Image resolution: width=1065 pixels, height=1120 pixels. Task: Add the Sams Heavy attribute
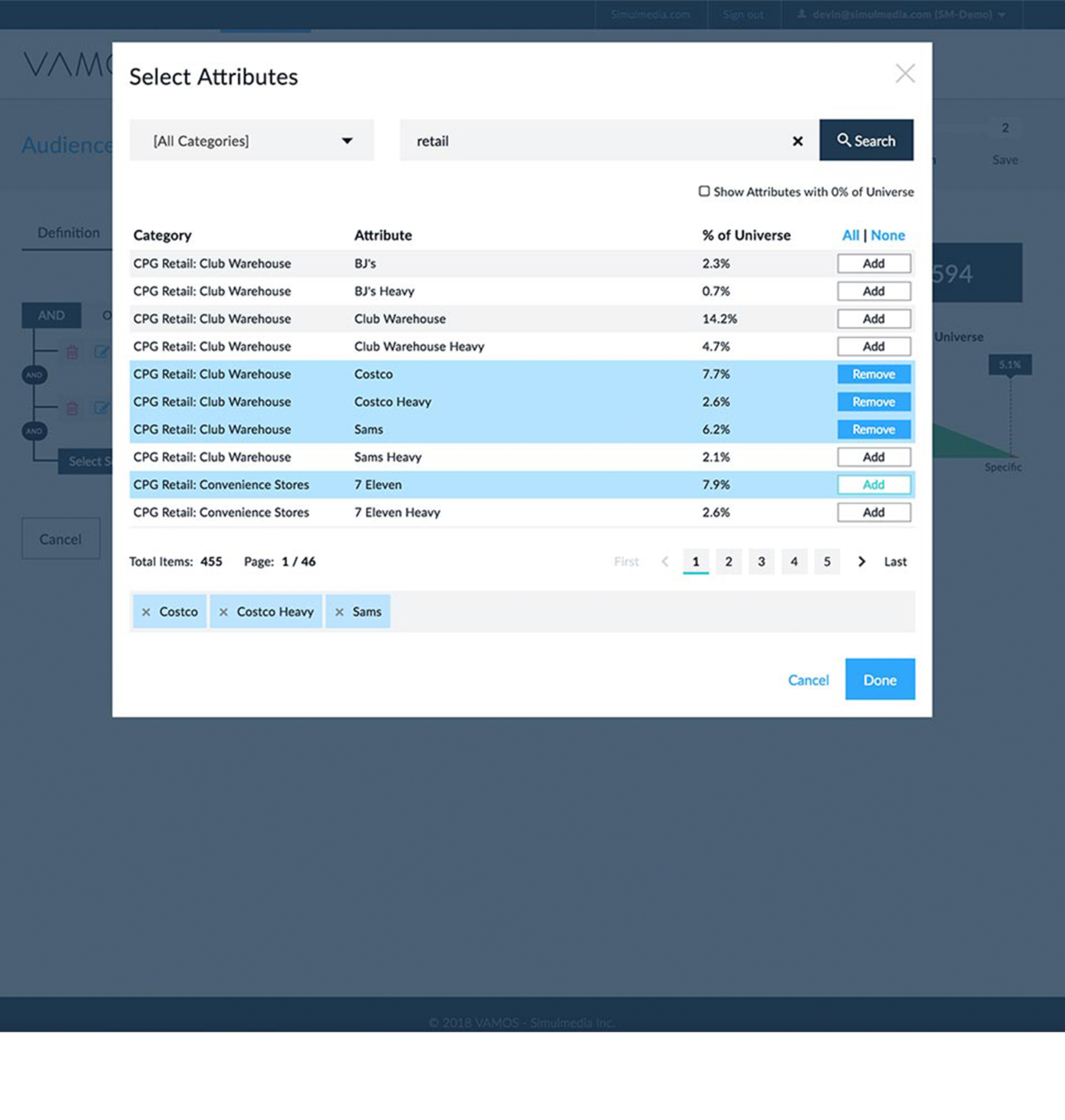(x=874, y=457)
